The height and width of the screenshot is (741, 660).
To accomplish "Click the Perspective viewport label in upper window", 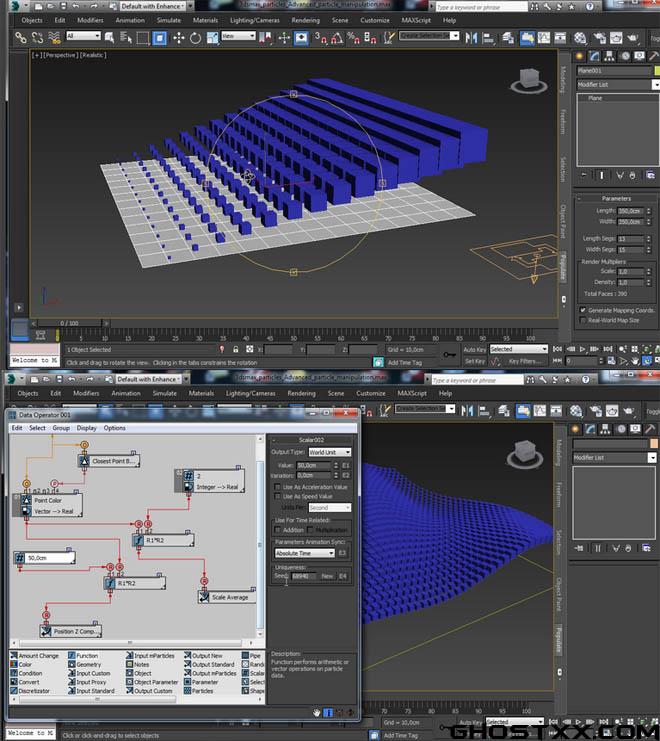I will click(x=61, y=55).
